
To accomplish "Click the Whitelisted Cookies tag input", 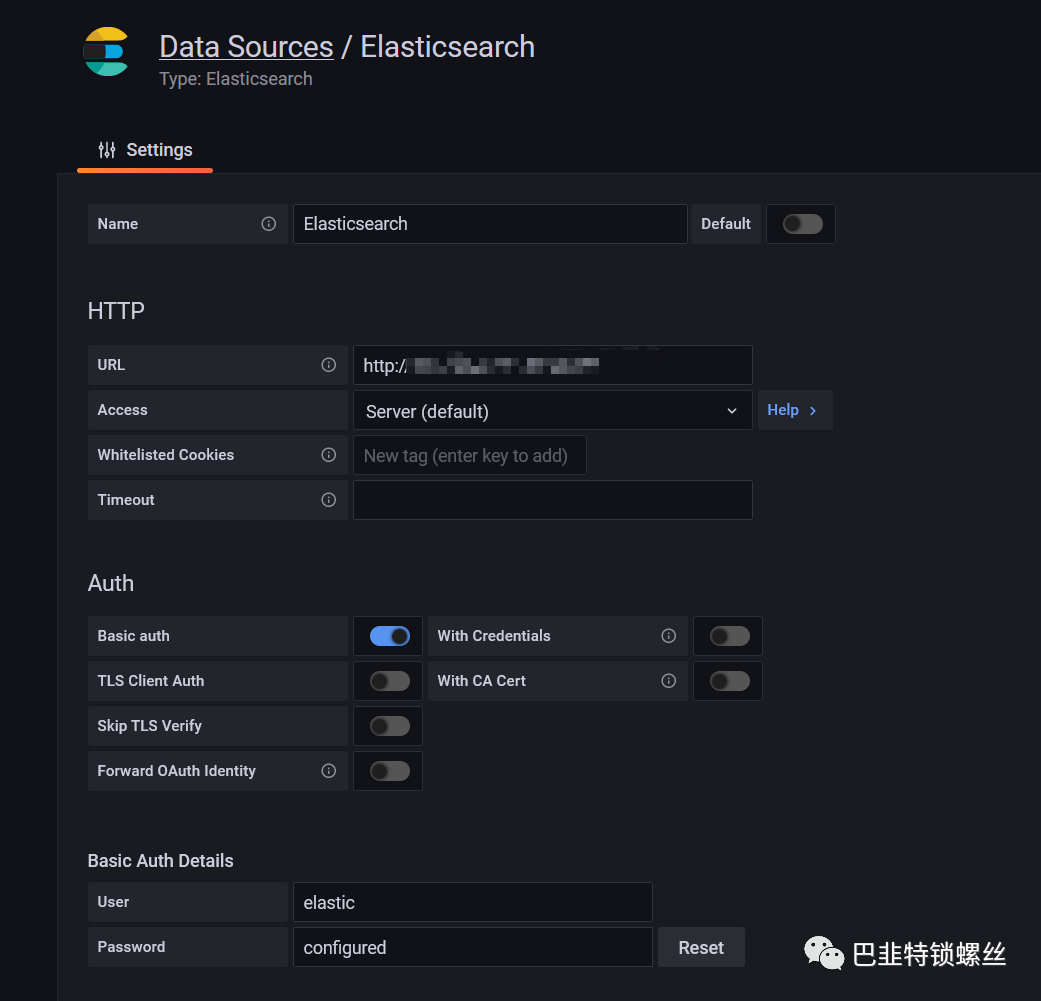I will [469, 455].
